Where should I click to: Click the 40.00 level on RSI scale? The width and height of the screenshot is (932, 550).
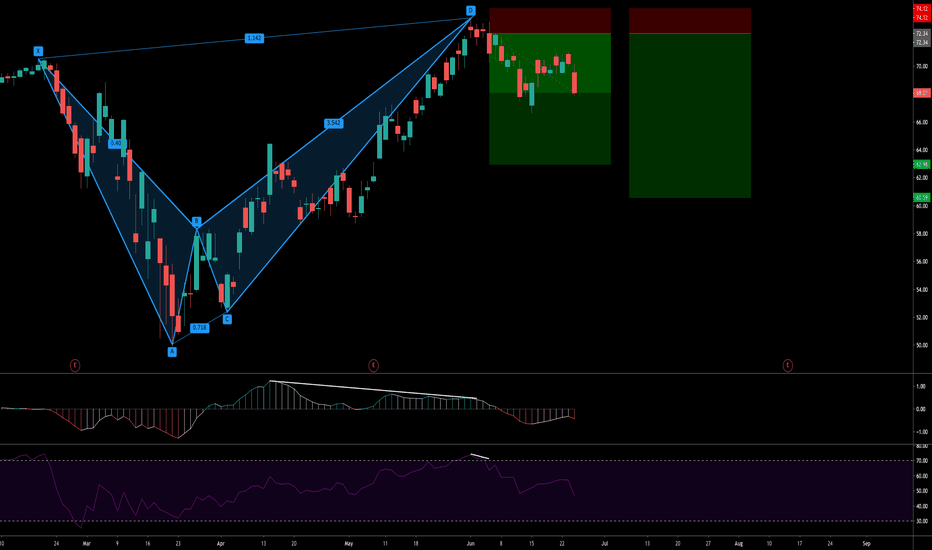coord(921,507)
